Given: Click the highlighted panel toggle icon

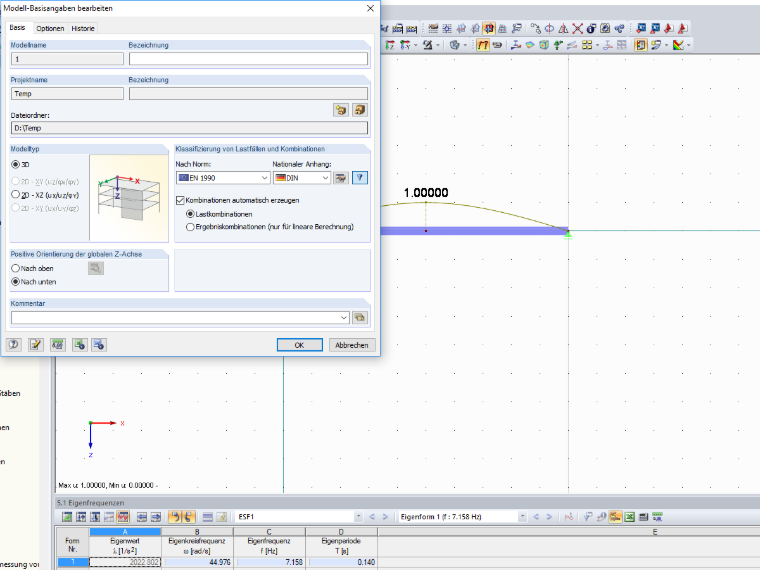Looking at the screenshot, I should [641, 45].
